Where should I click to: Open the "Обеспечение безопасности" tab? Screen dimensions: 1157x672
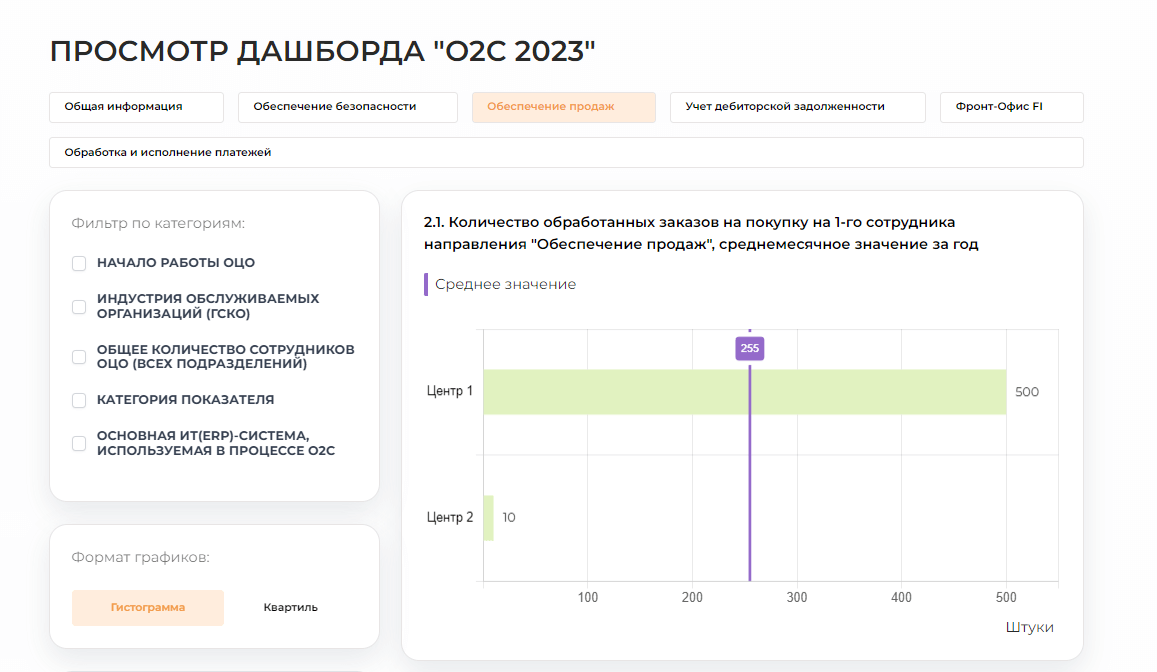tap(347, 107)
